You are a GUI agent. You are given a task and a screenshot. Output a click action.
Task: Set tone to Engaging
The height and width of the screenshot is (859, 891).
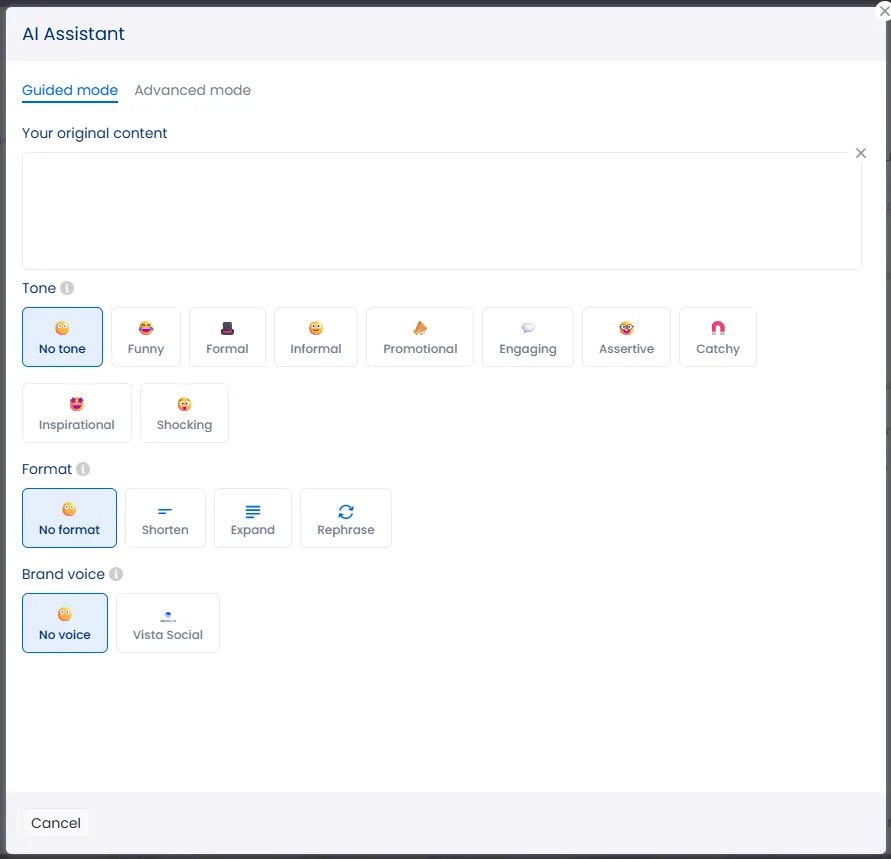(x=528, y=337)
